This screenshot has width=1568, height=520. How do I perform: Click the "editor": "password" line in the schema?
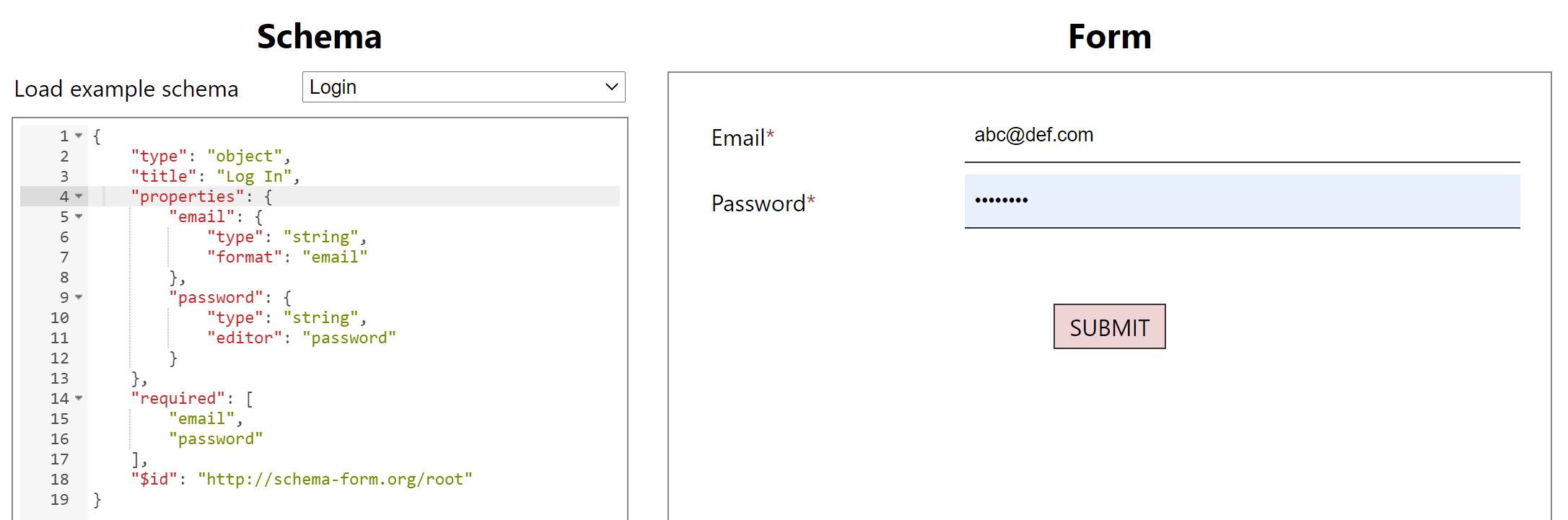tap(301, 338)
